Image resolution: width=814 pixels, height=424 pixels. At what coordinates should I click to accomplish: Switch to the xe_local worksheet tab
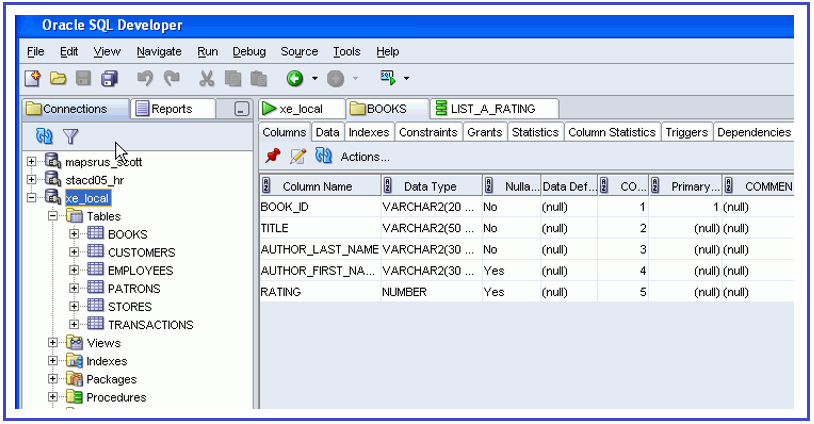tap(301, 109)
